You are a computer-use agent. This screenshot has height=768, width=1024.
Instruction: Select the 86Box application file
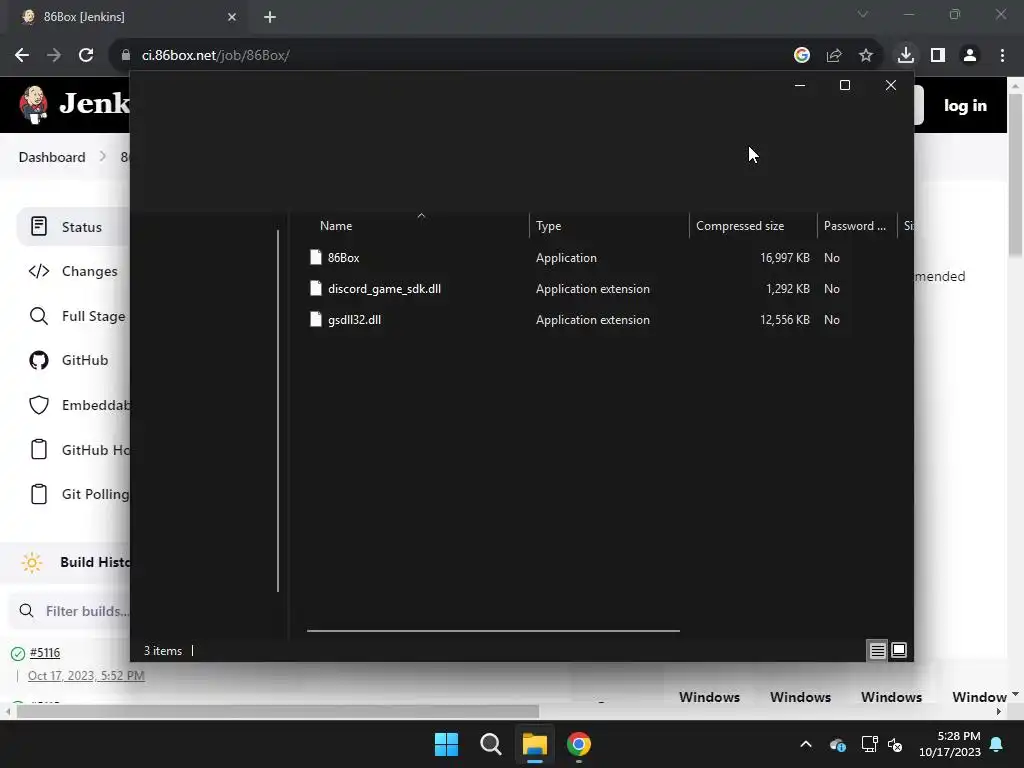(344, 258)
